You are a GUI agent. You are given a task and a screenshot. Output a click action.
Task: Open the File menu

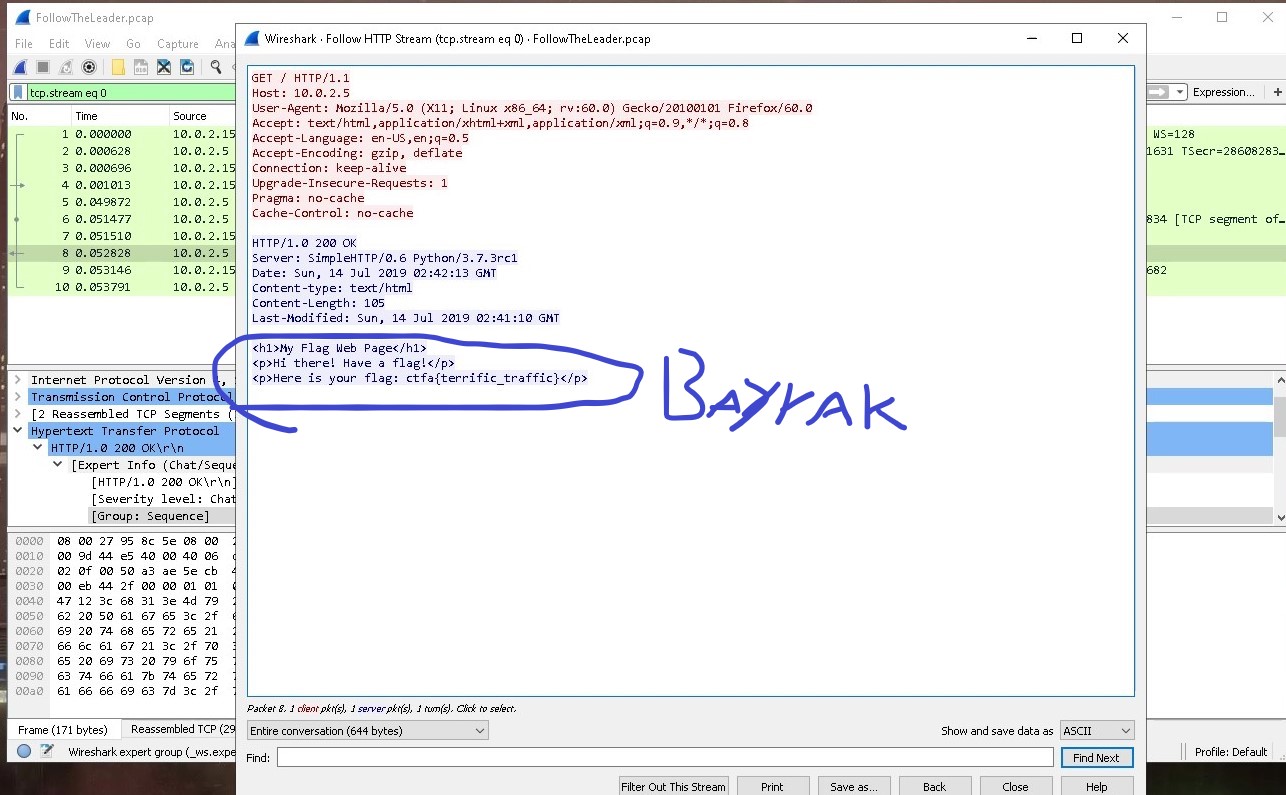pyautogui.click(x=24, y=44)
